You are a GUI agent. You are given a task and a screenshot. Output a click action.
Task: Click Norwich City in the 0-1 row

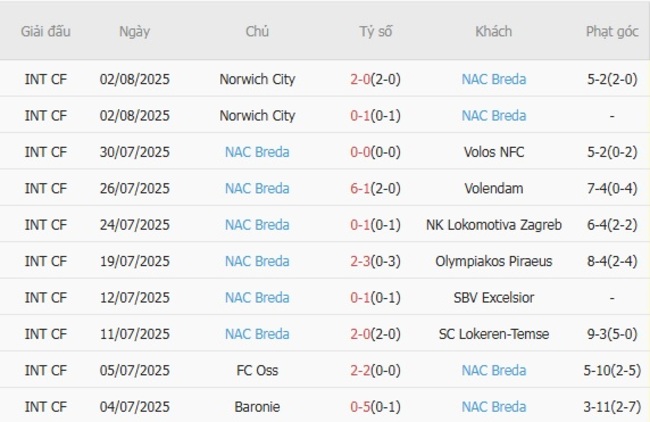coord(257,116)
